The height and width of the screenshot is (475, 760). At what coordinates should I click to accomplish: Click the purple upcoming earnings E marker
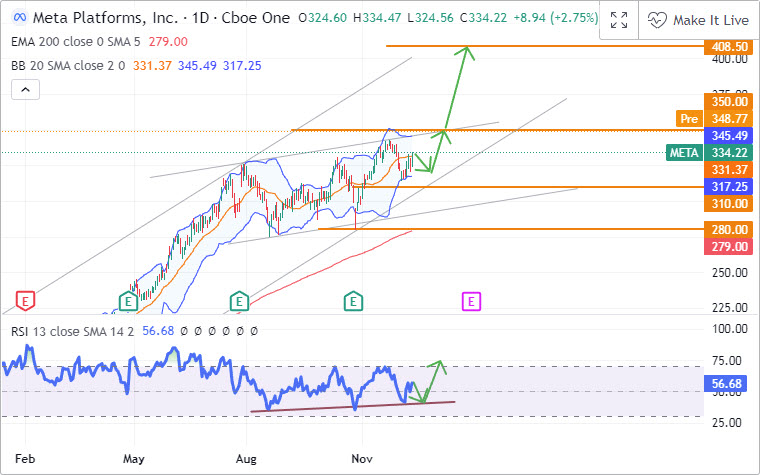470,300
